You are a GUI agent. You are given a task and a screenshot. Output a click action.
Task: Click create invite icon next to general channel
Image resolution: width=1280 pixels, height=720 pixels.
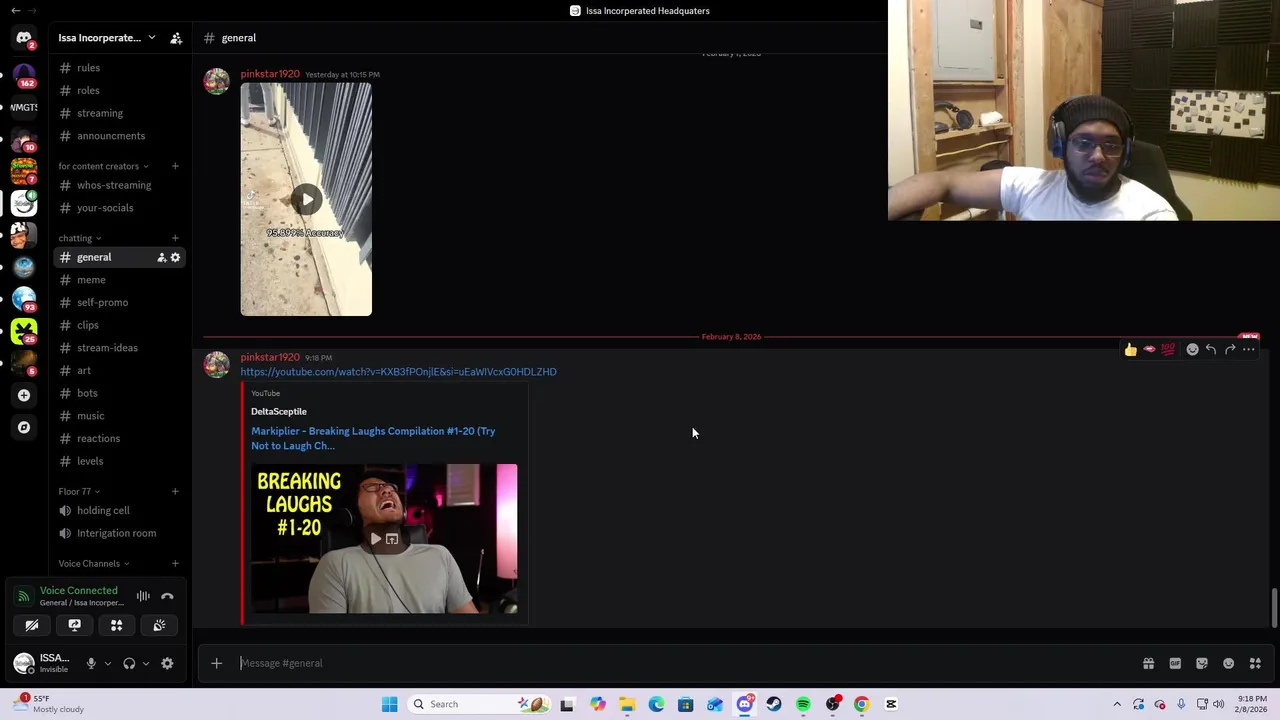[161, 257]
